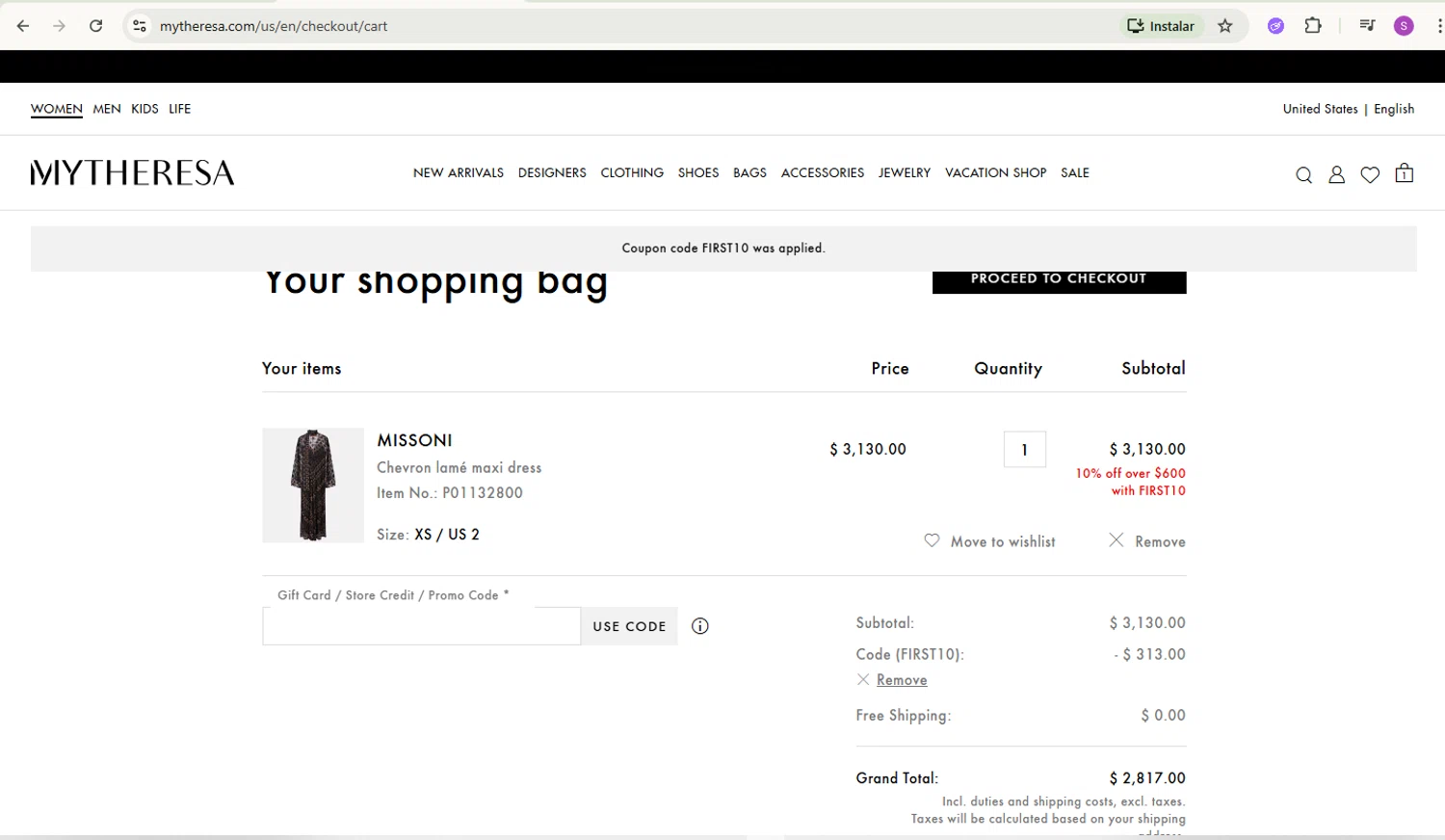The width and height of the screenshot is (1445, 840).
Task: Select the LIFE section
Action: coord(180,109)
